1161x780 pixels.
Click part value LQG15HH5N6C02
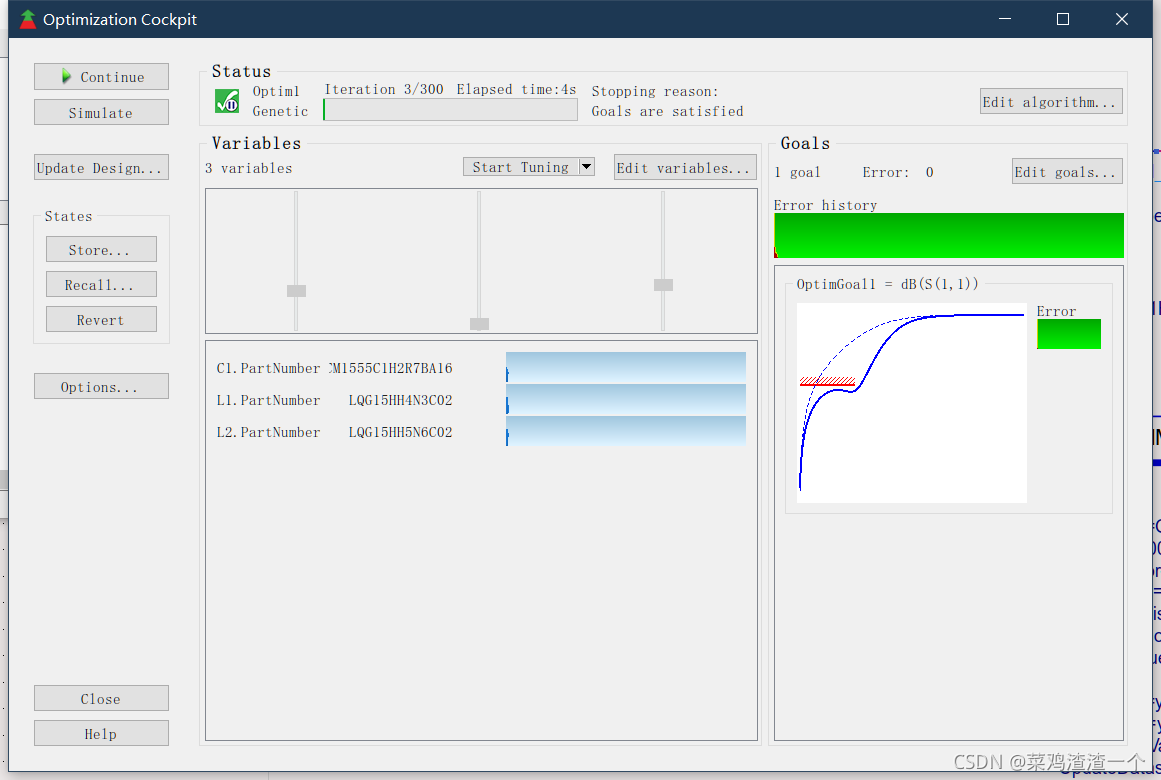[x=401, y=432]
